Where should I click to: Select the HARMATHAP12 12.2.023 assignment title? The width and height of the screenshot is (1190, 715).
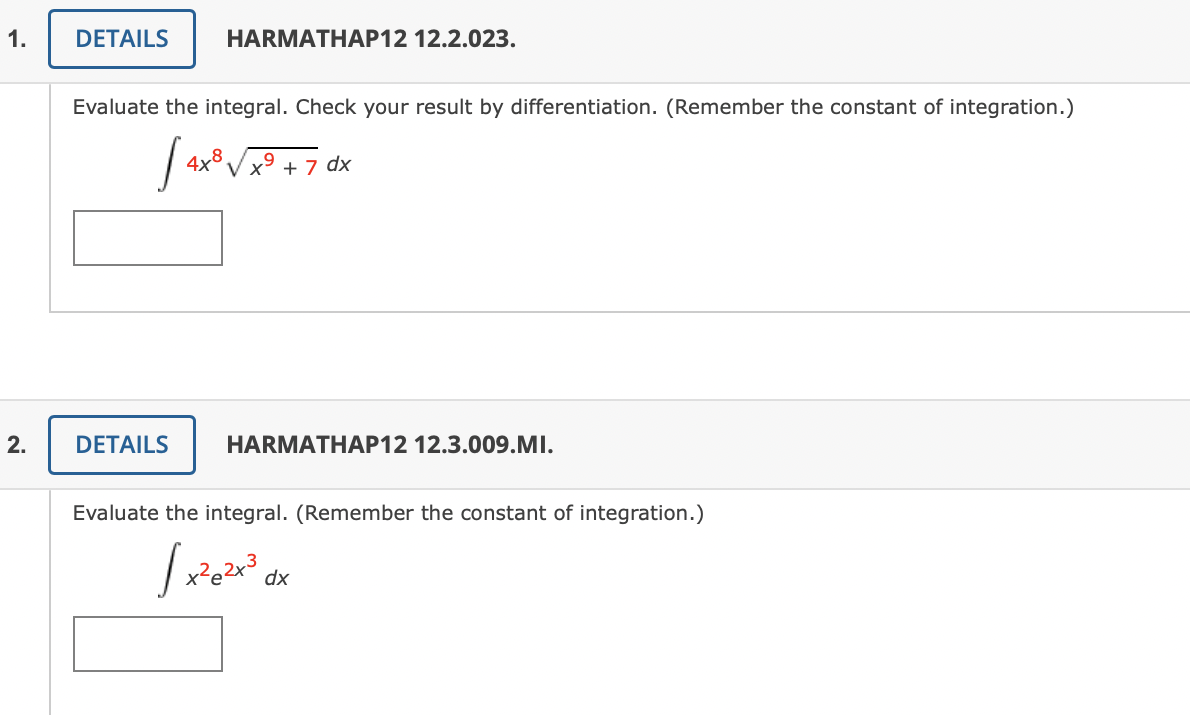(370, 39)
